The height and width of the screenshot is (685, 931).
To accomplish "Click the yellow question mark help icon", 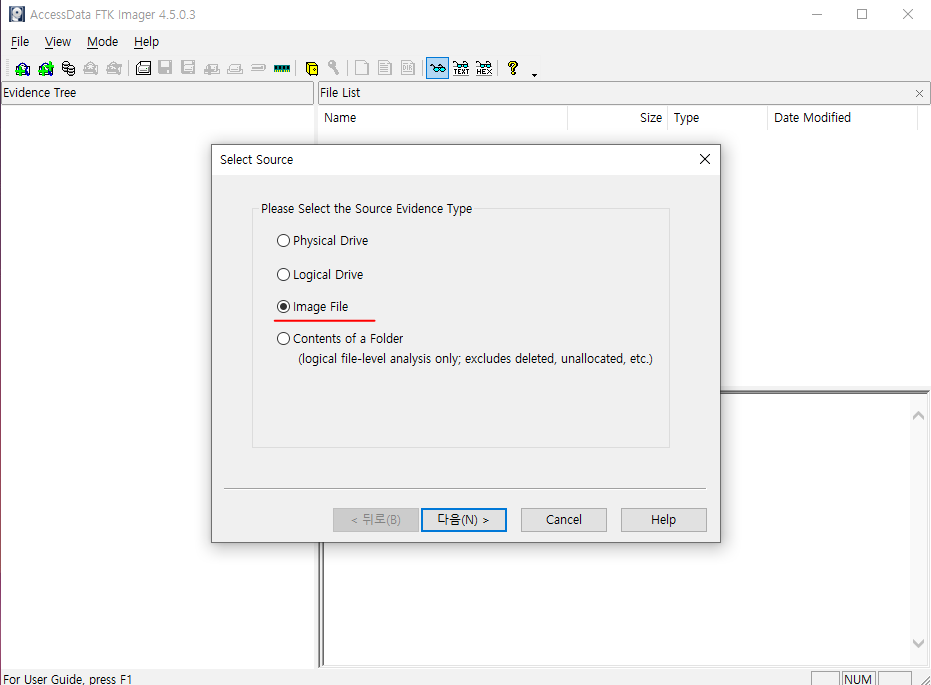I will (x=513, y=68).
